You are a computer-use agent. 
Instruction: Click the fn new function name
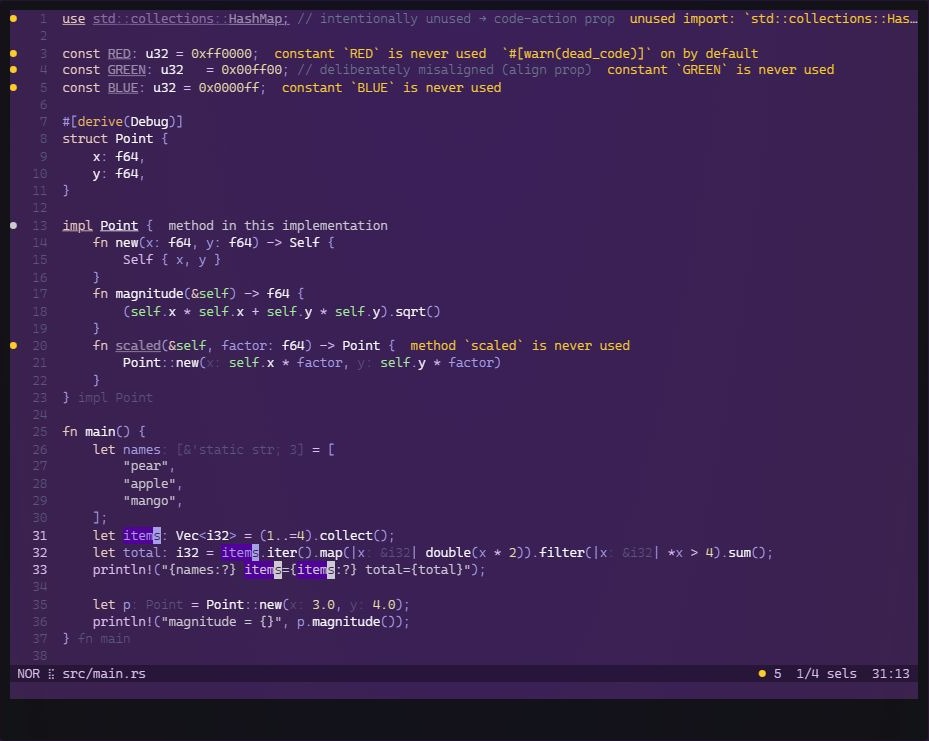[x=127, y=243]
